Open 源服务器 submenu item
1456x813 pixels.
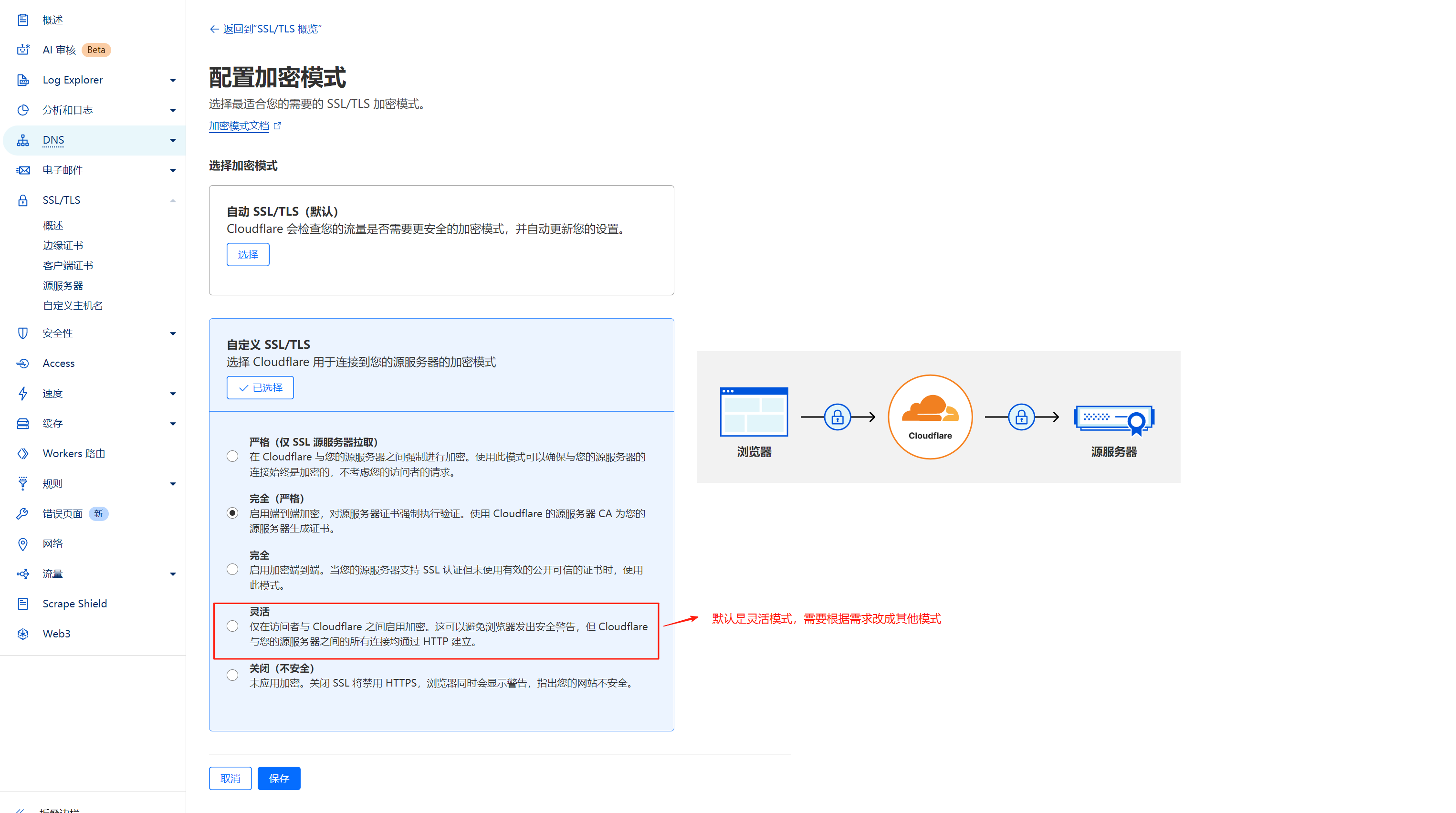[63, 285]
